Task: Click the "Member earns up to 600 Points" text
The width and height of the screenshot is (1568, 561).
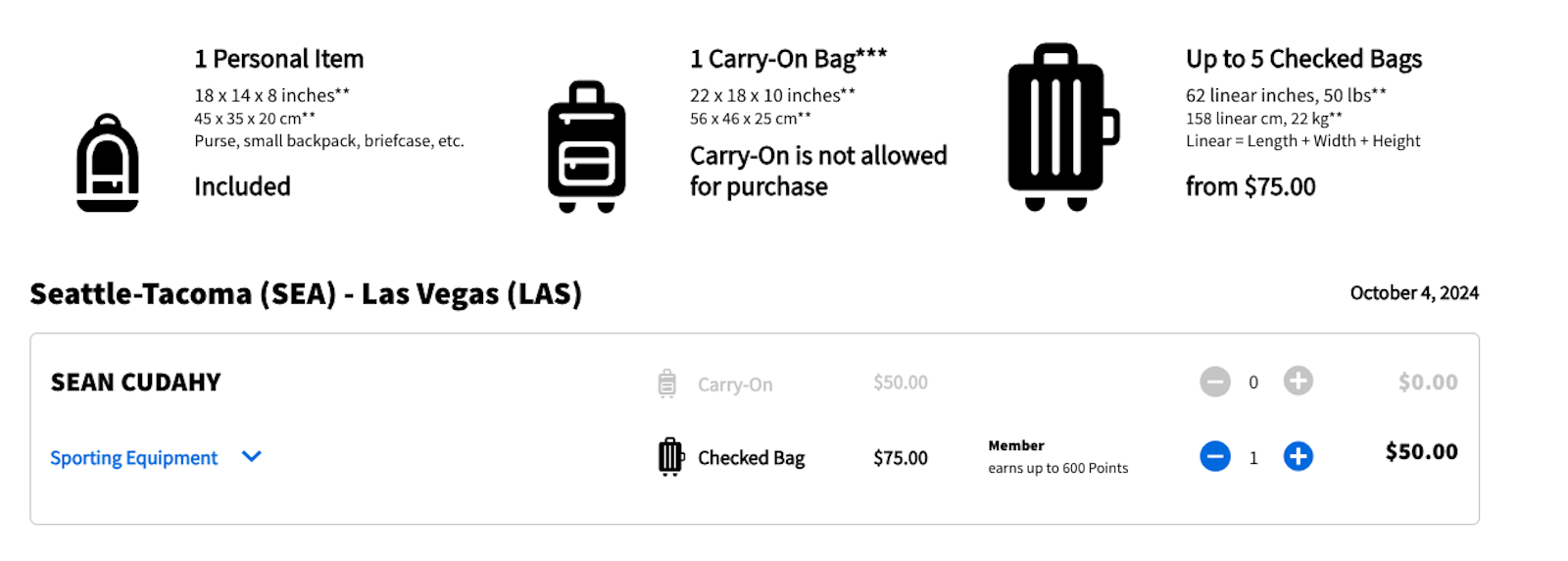Action: 1057,457
